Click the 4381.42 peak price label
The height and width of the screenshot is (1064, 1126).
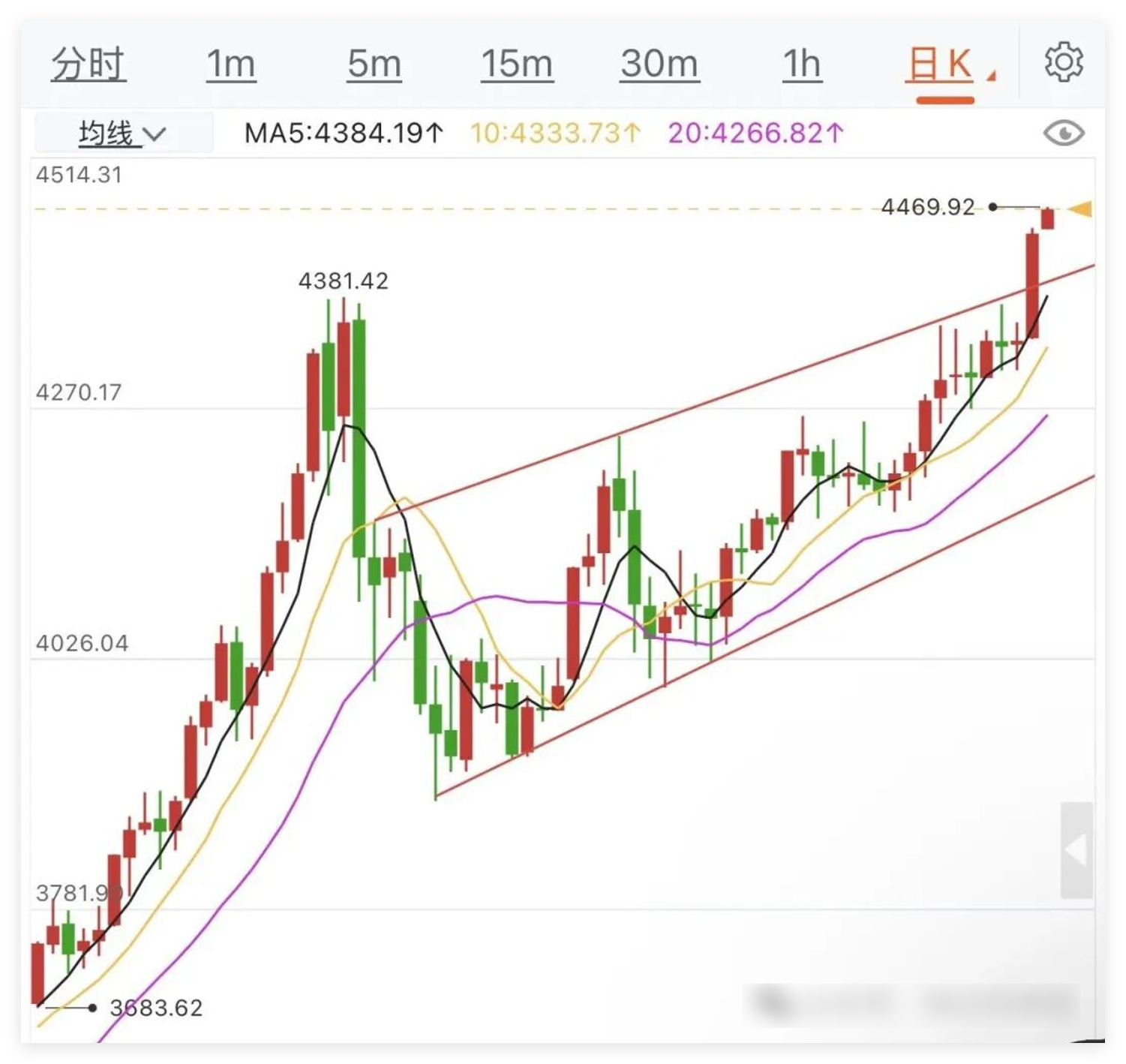tap(344, 281)
